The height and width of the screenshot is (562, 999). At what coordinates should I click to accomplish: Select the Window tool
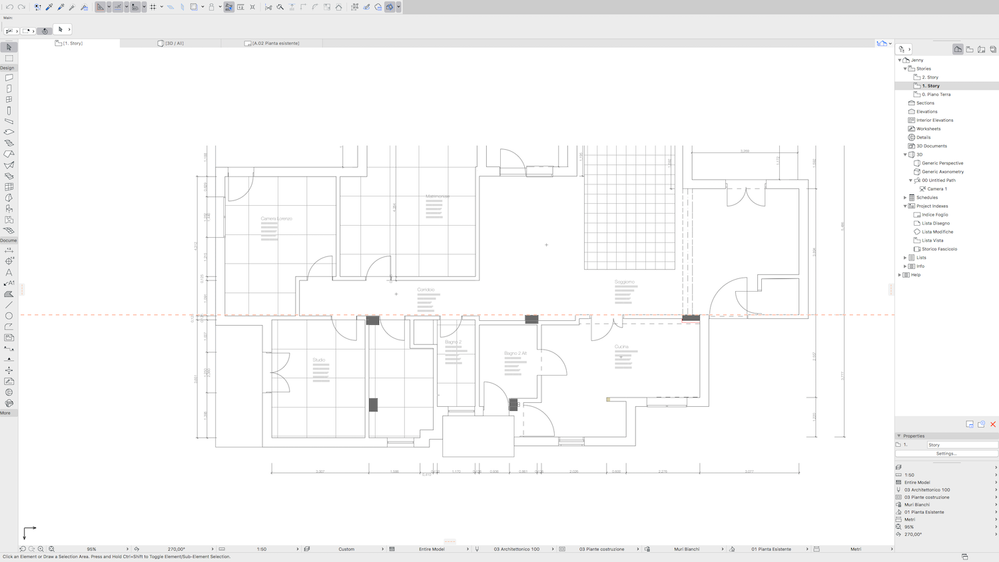pos(9,99)
